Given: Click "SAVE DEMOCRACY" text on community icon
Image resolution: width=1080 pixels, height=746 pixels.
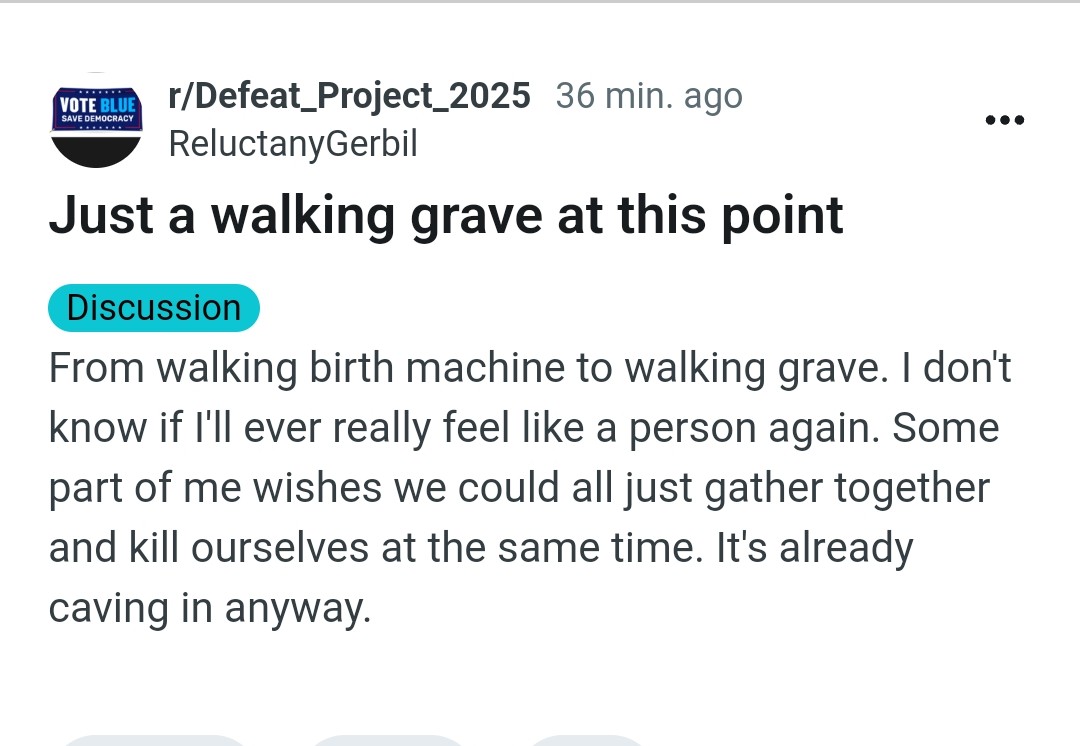Looking at the screenshot, I should click(97, 119).
